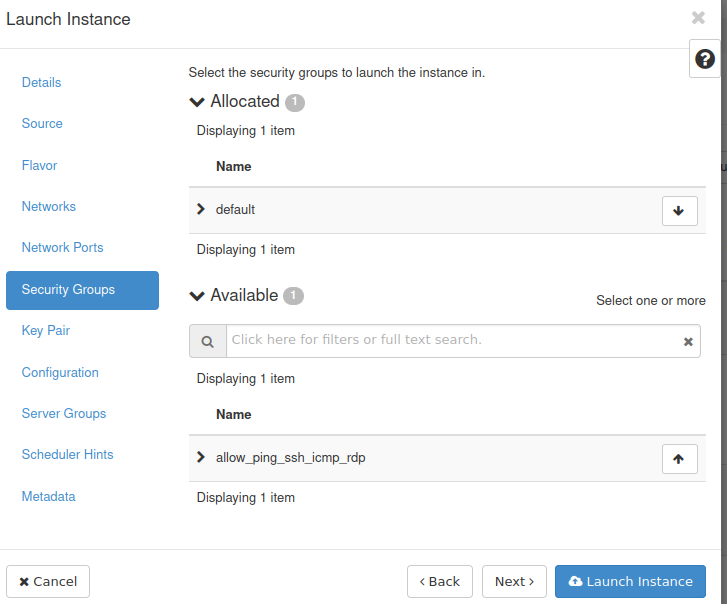Open the Source step
Image resolution: width=727 pixels, height=604 pixels.
pyautogui.click(x=42, y=124)
